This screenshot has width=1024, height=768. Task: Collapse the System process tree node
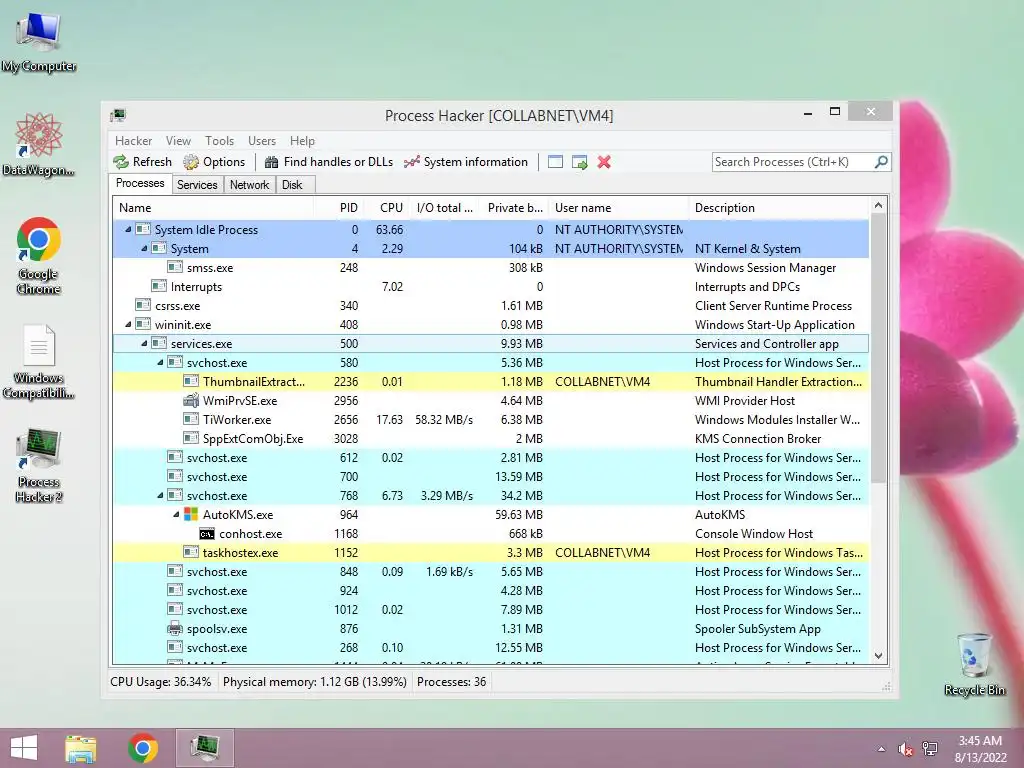(x=144, y=248)
